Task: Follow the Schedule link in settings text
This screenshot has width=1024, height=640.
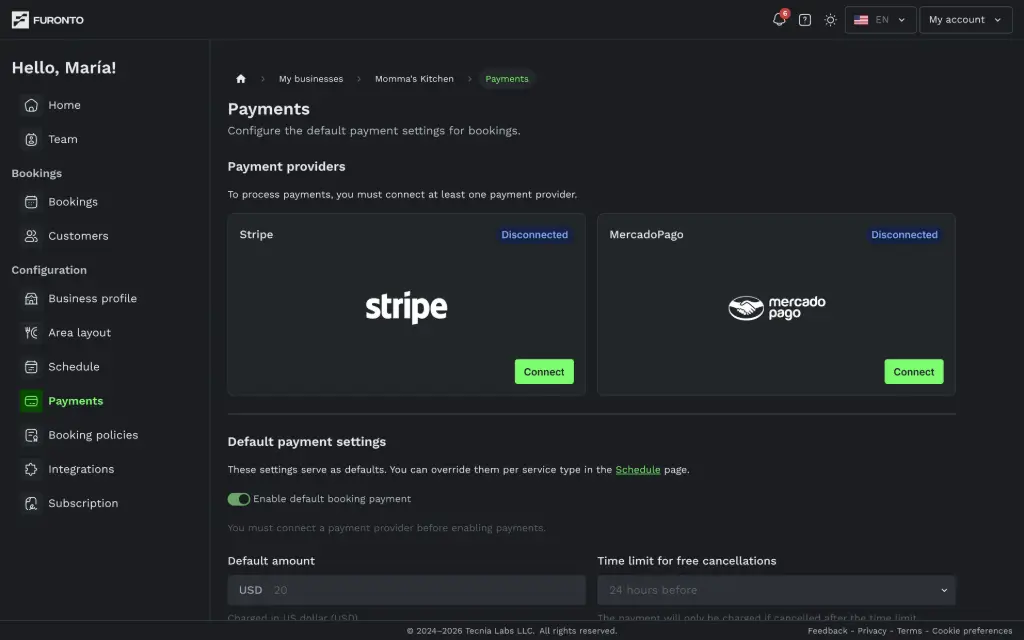Action: (x=637, y=470)
